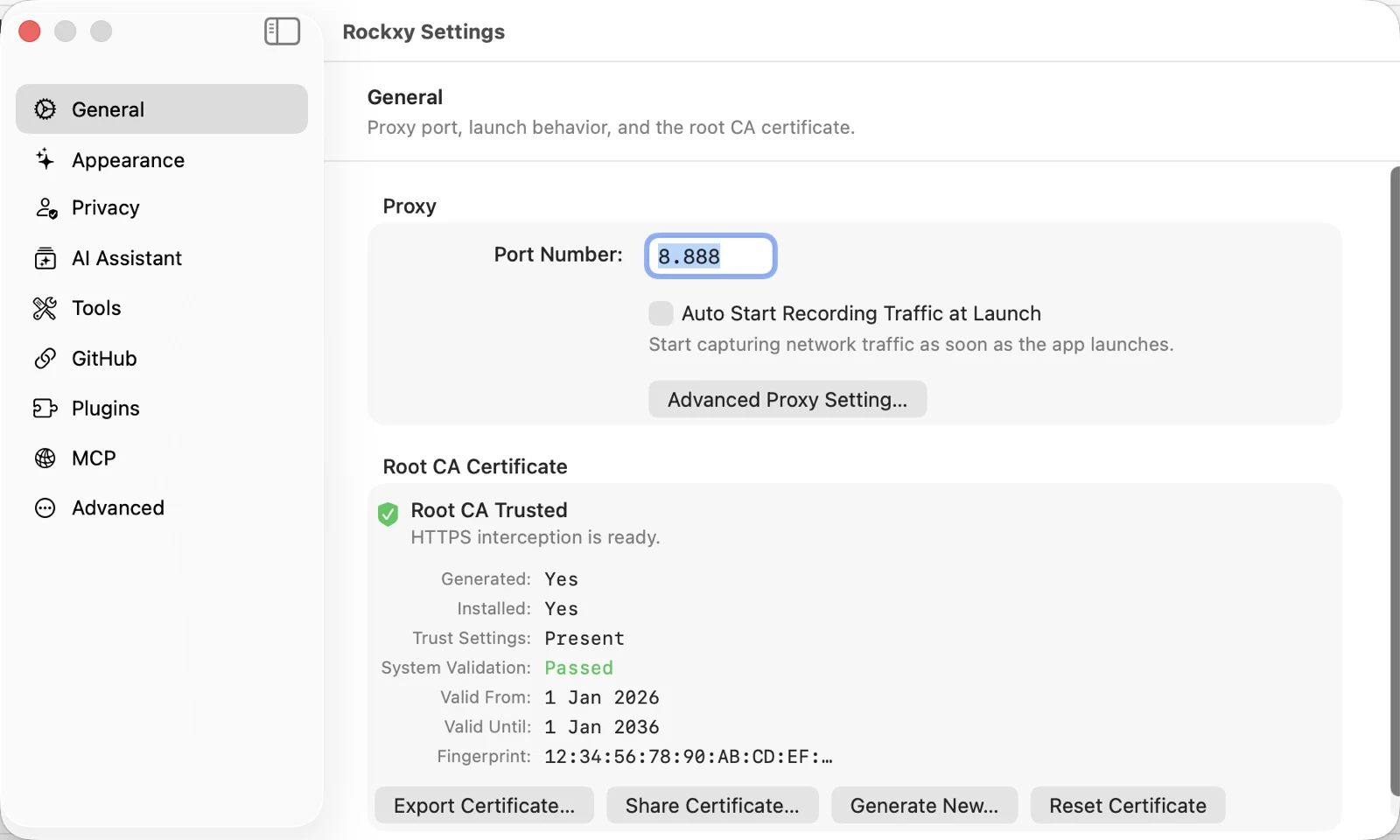Click the certificate Fingerprint value
Viewport: 1400px width, 840px height.
click(689, 757)
